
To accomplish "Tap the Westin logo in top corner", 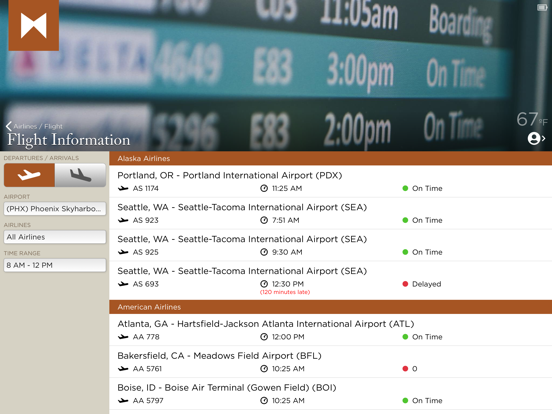I will click(33, 25).
